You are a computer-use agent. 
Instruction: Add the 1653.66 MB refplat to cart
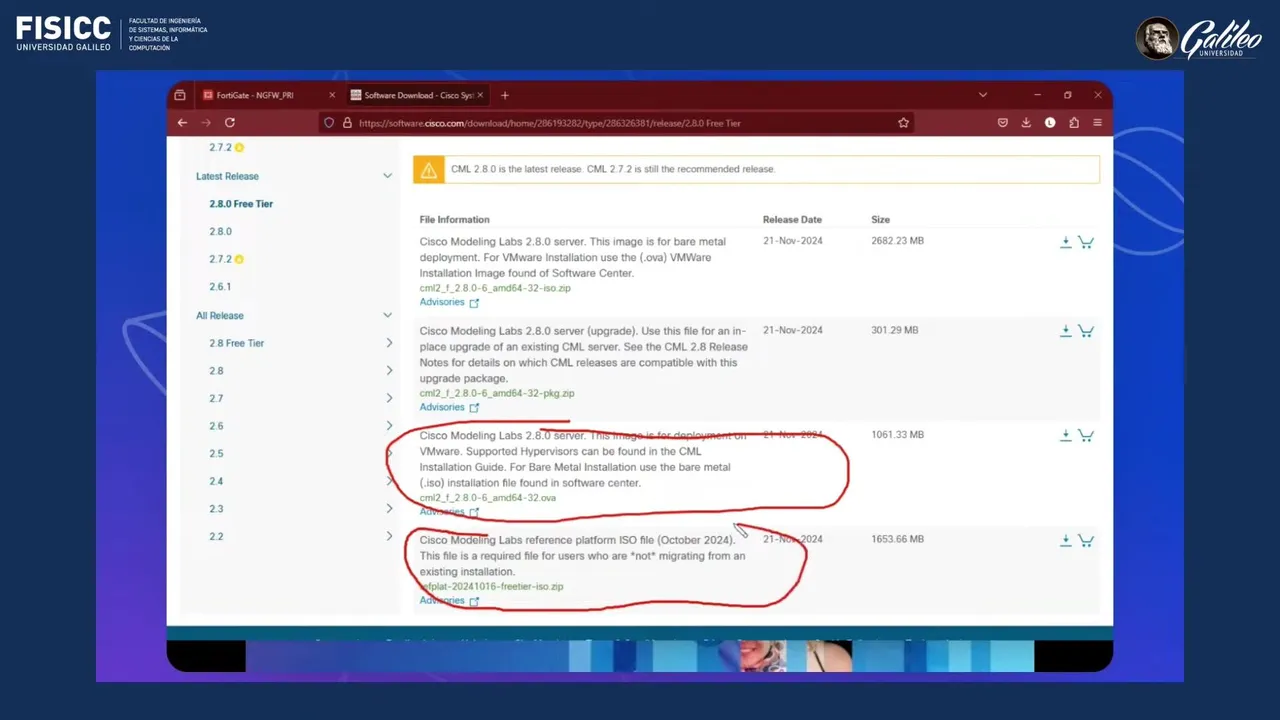(1086, 541)
